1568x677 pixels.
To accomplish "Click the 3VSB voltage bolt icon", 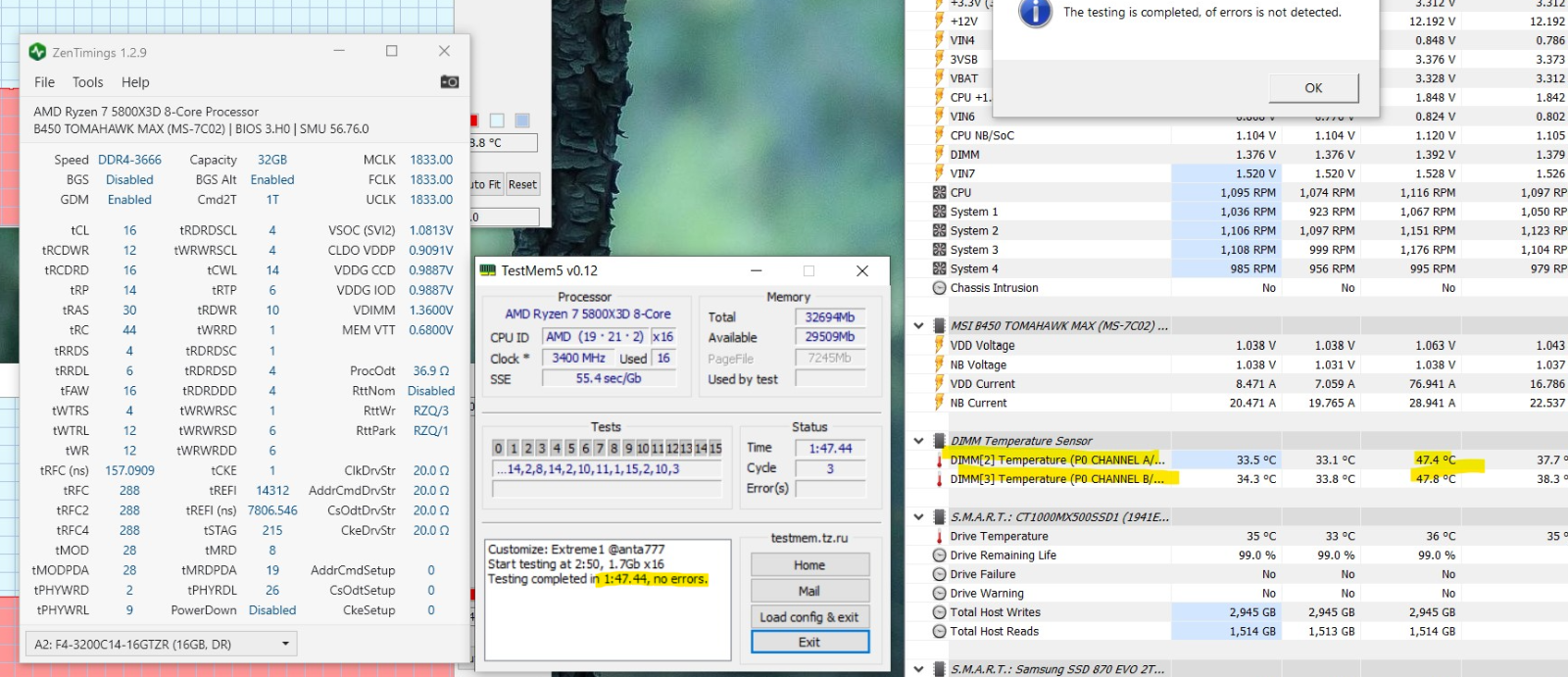I will pos(939,59).
